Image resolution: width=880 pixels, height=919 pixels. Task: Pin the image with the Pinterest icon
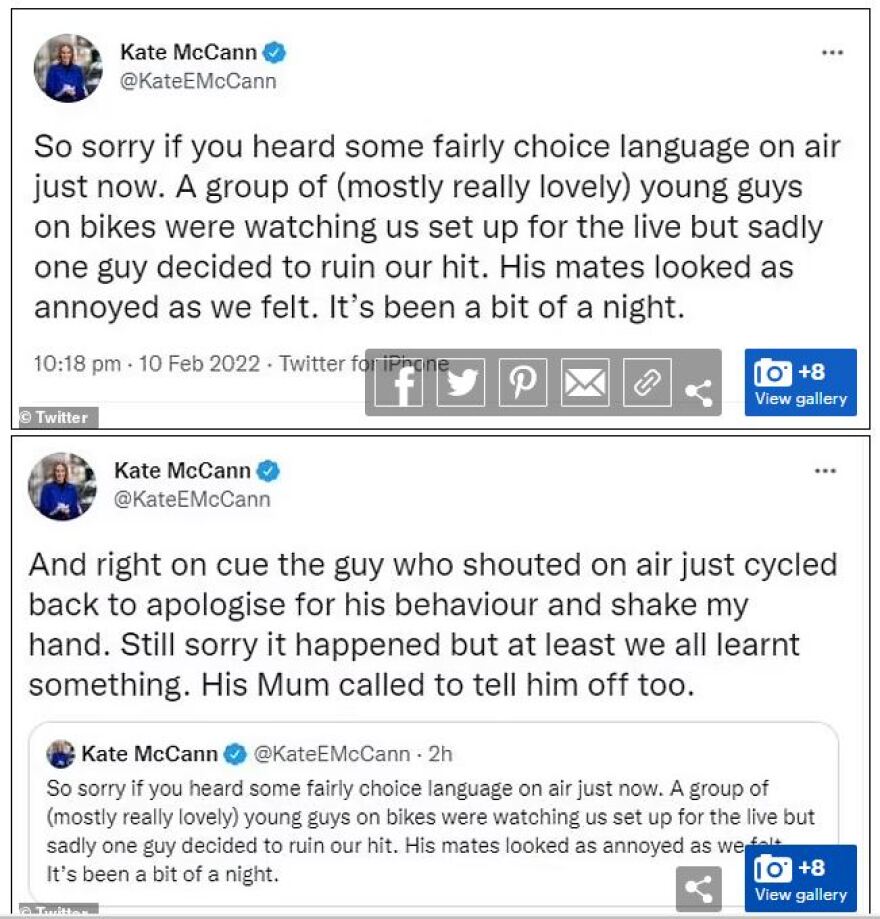coord(523,383)
